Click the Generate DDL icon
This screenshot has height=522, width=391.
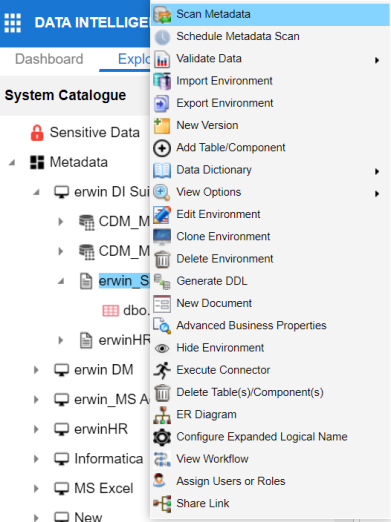click(x=162, y=281)
